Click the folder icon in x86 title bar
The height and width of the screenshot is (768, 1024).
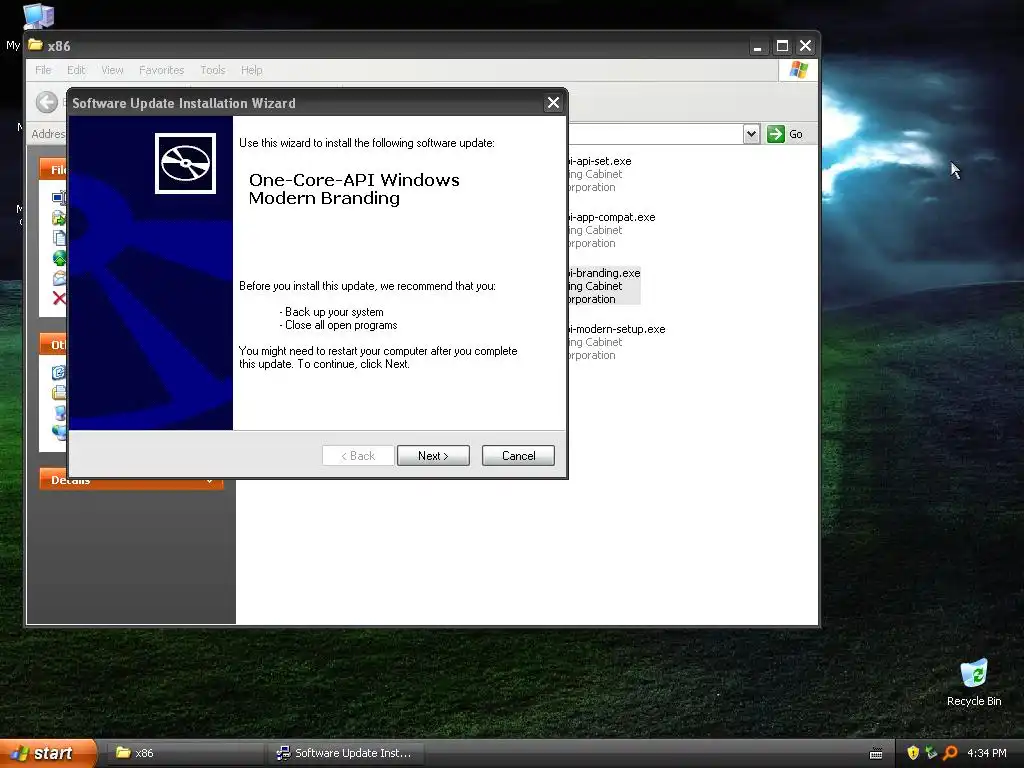pyautogui.click(x=35, y=45)
